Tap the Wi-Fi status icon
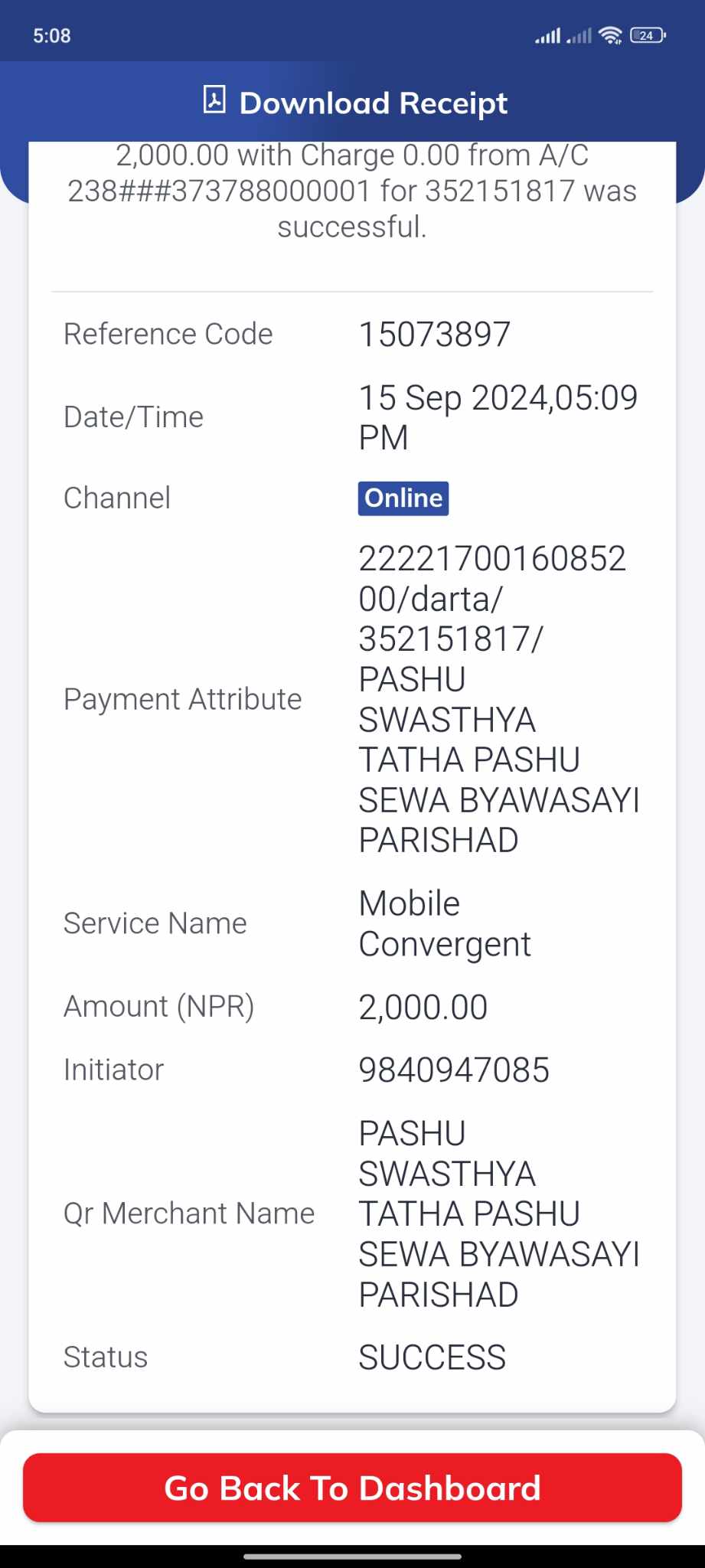705x1568 pixels. 611,35
